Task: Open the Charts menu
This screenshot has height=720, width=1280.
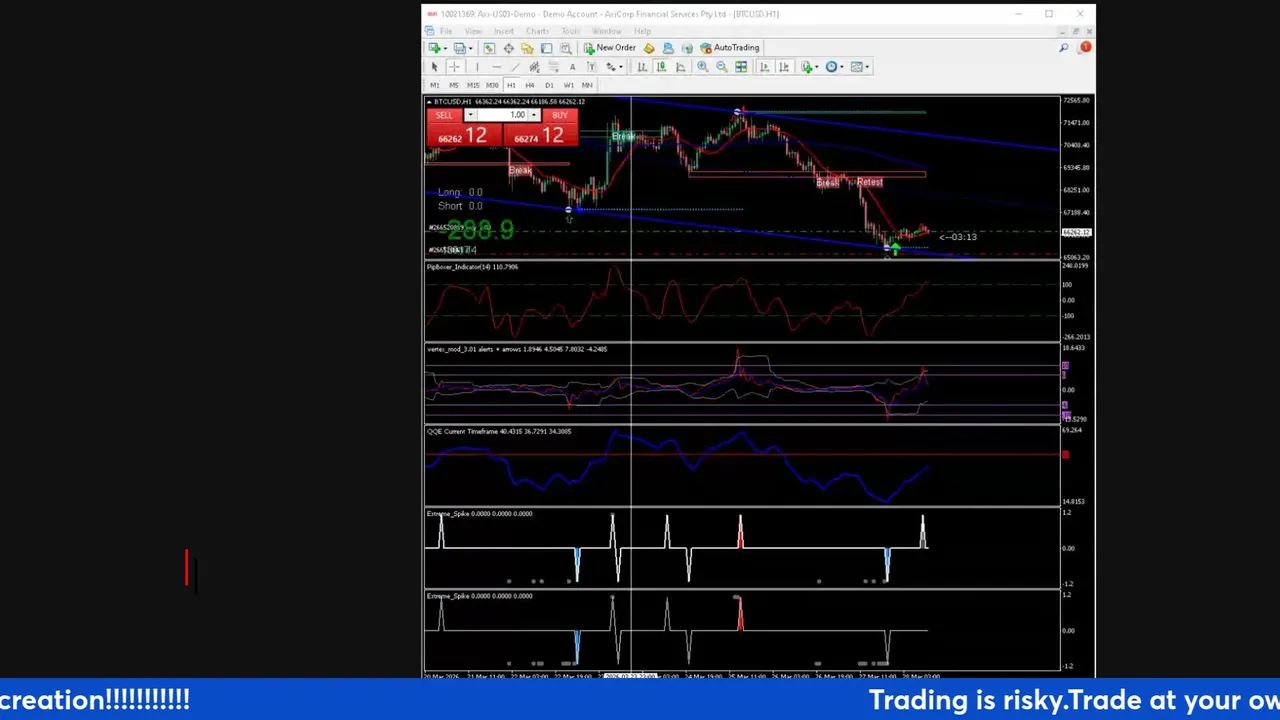Action: click(537, 31)
